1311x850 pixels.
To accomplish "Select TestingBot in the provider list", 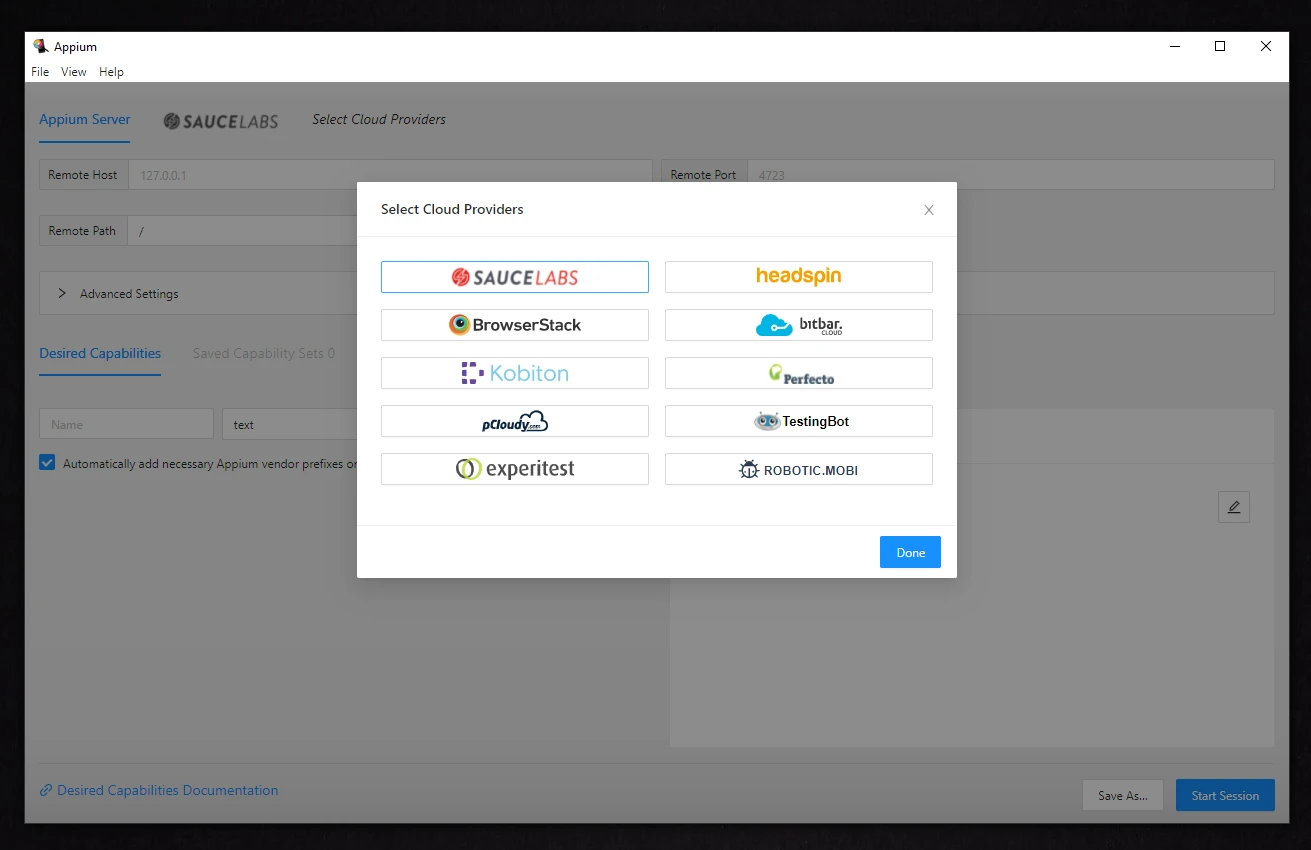I will [798, 421].
